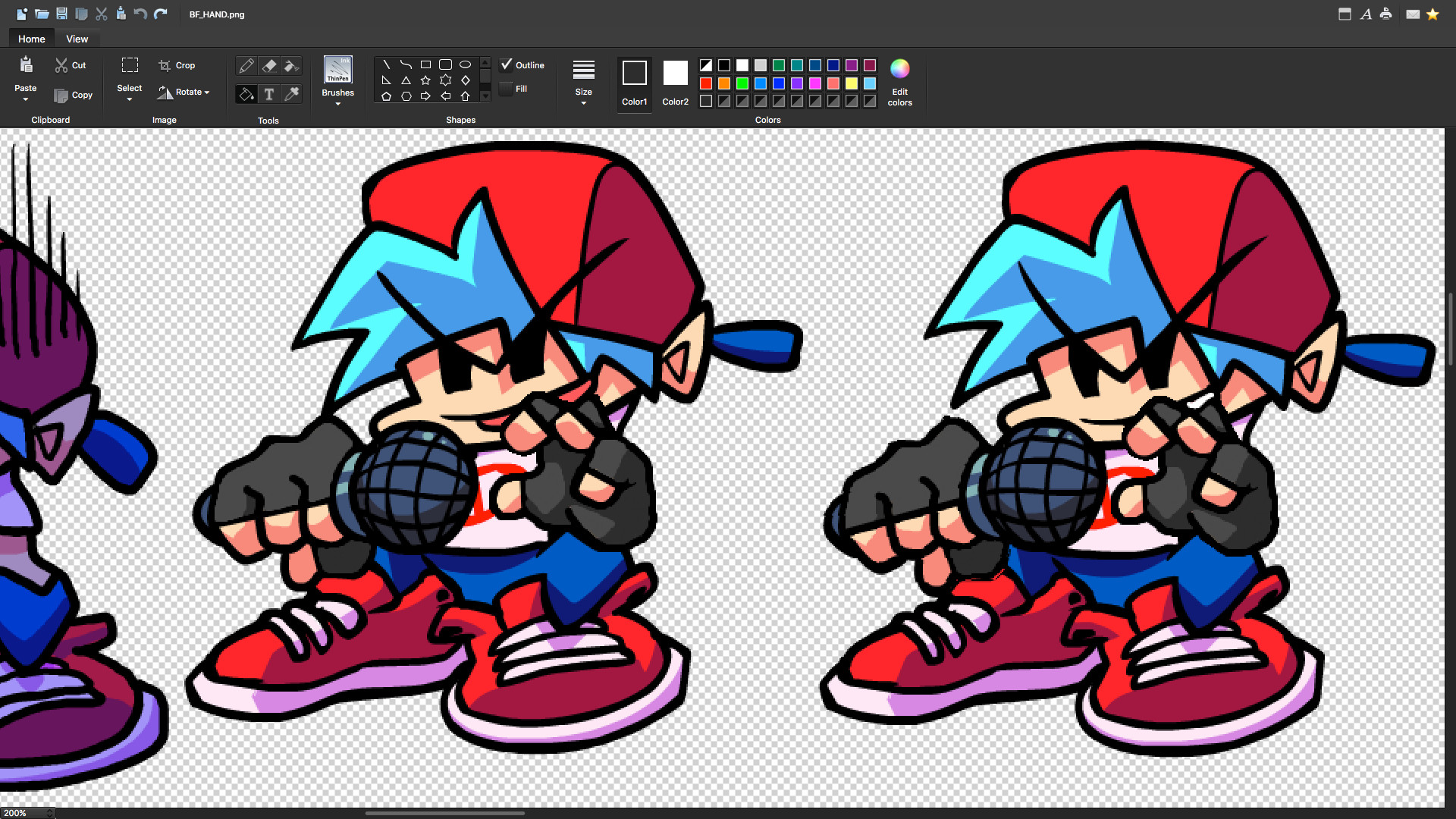
Task: Select the Airbrush spray tool
Action: pos(291,67)
